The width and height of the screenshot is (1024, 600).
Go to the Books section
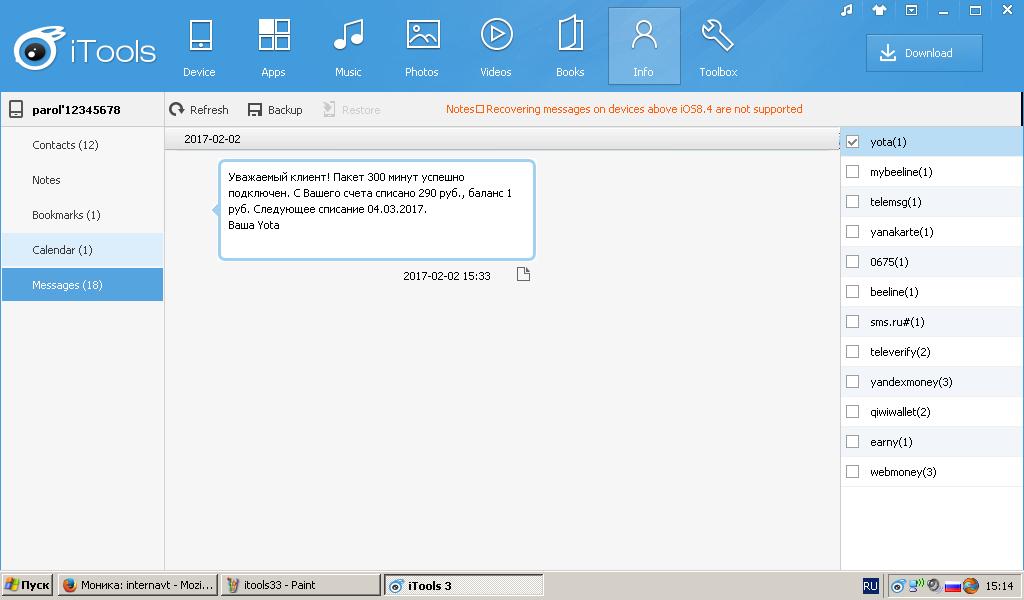(570, 46)
